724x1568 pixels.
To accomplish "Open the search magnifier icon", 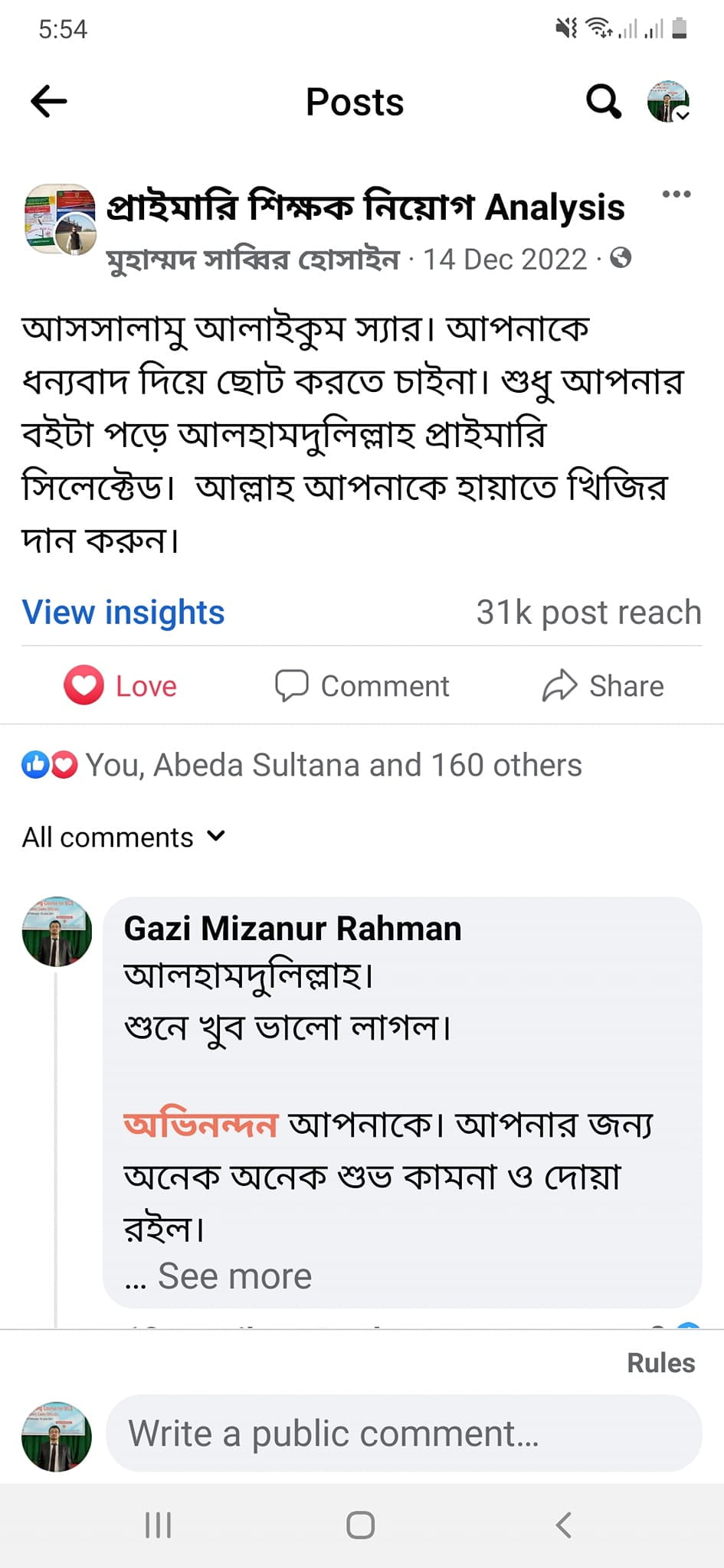I will pos(603,102).
